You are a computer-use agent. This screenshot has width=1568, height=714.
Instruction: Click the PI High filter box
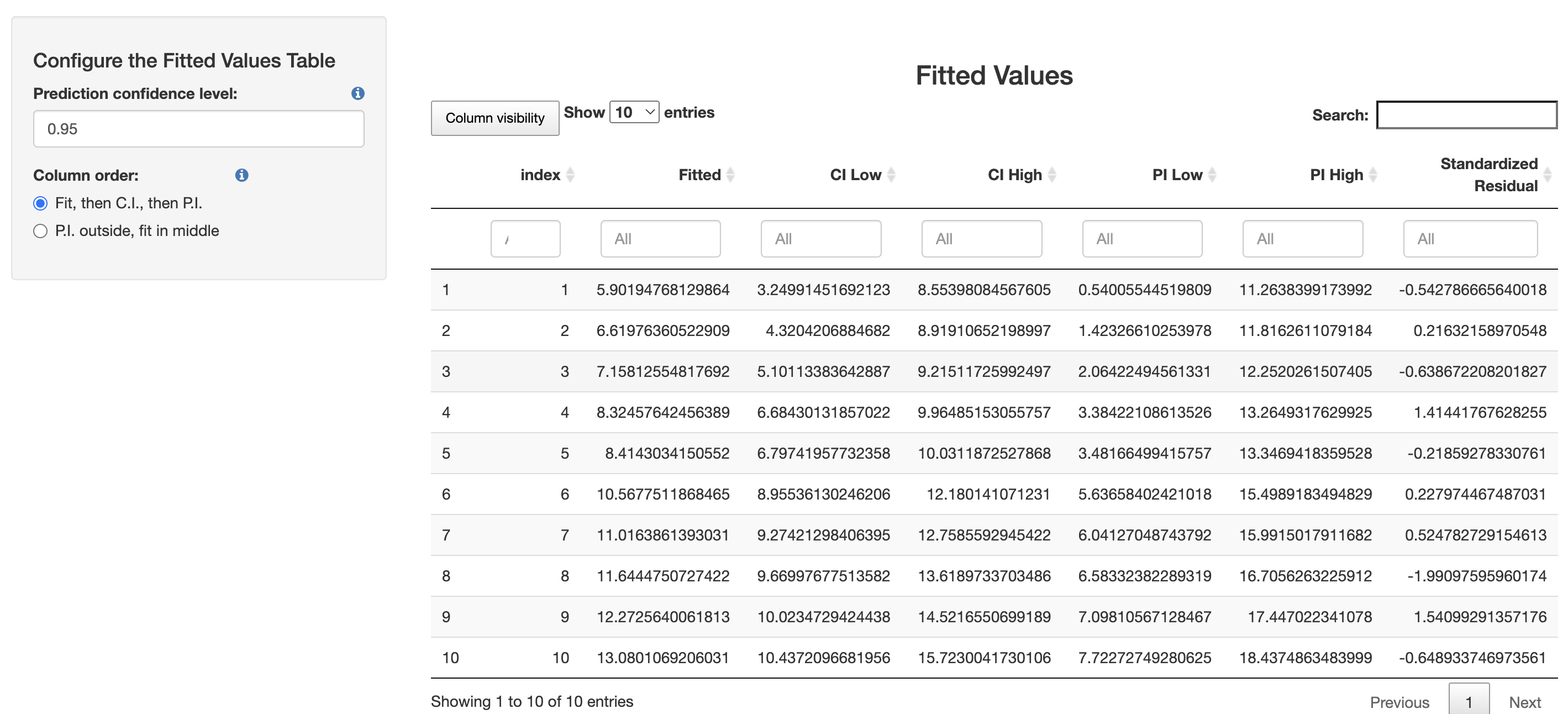(1302, 239)
